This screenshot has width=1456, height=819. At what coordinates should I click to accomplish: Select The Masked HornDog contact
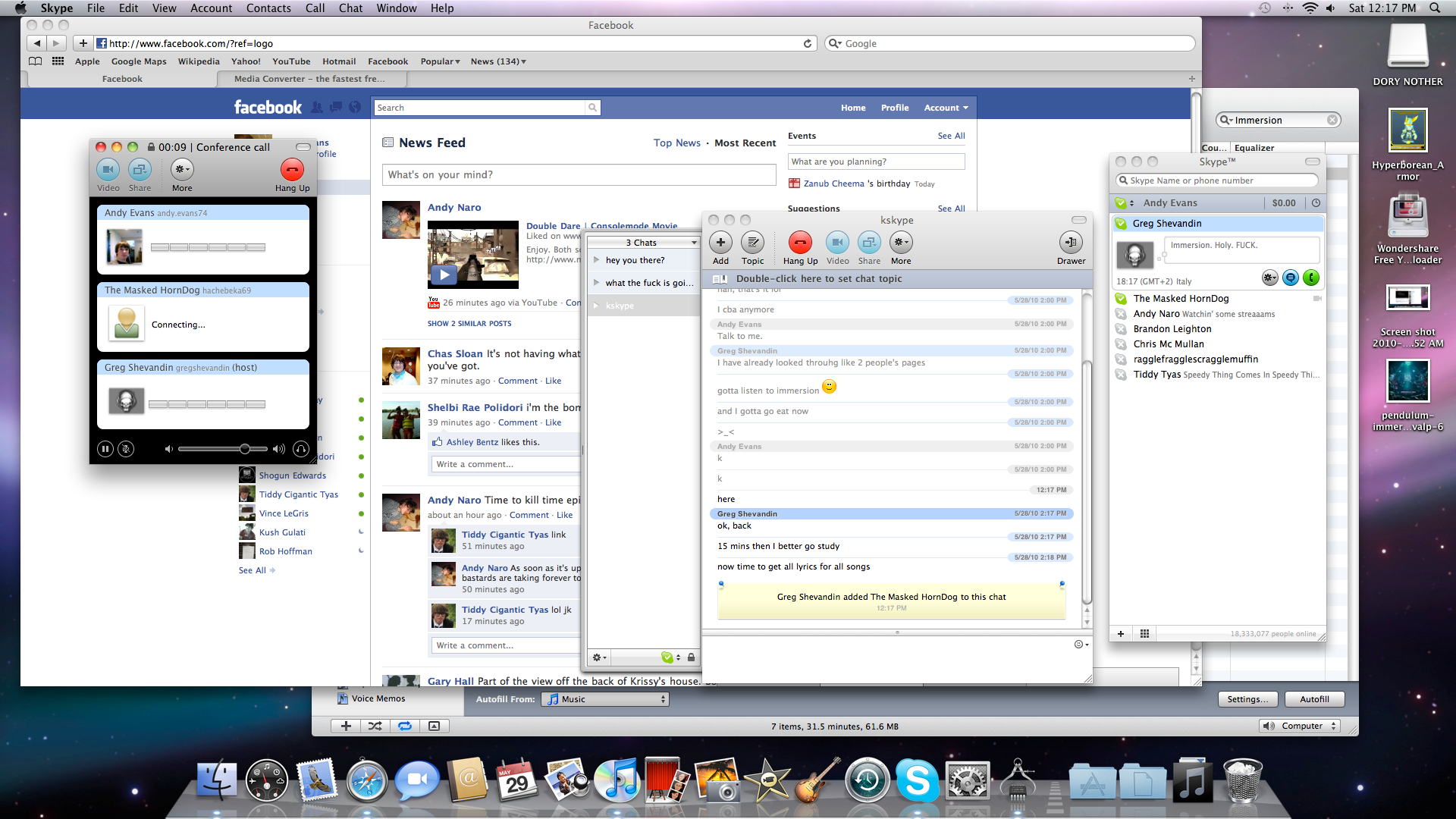tap(1218, 299)
